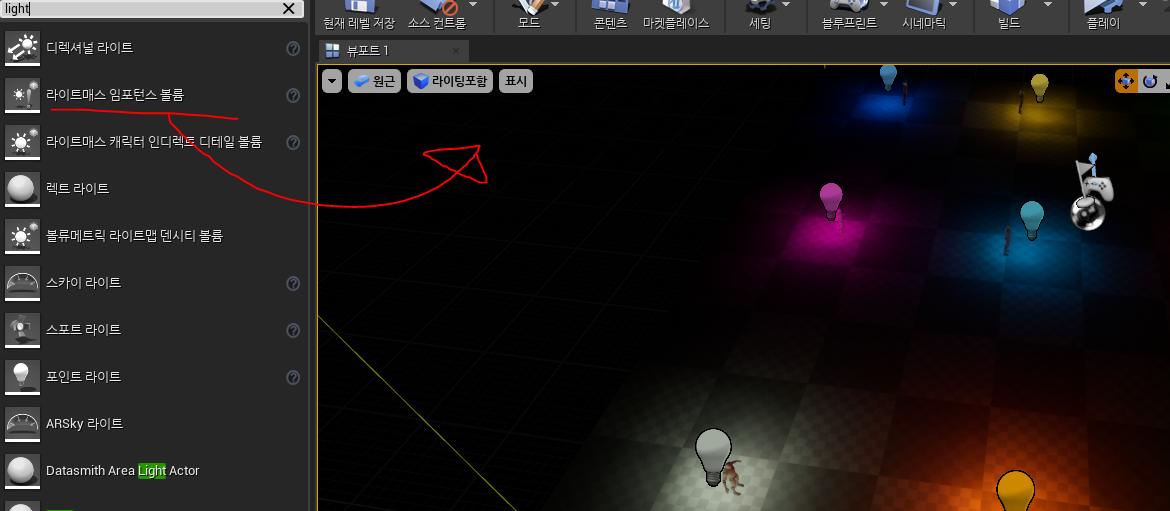The width and height of the screenshot is (1170, 511).
Task: Activate the translate gizmo mode icon
Action: (x=1126, y=81)
